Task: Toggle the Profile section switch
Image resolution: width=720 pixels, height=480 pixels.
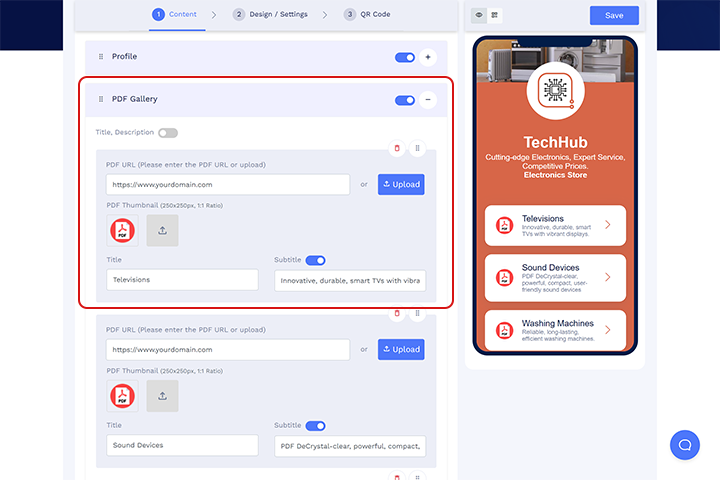Action: [405, 57]
